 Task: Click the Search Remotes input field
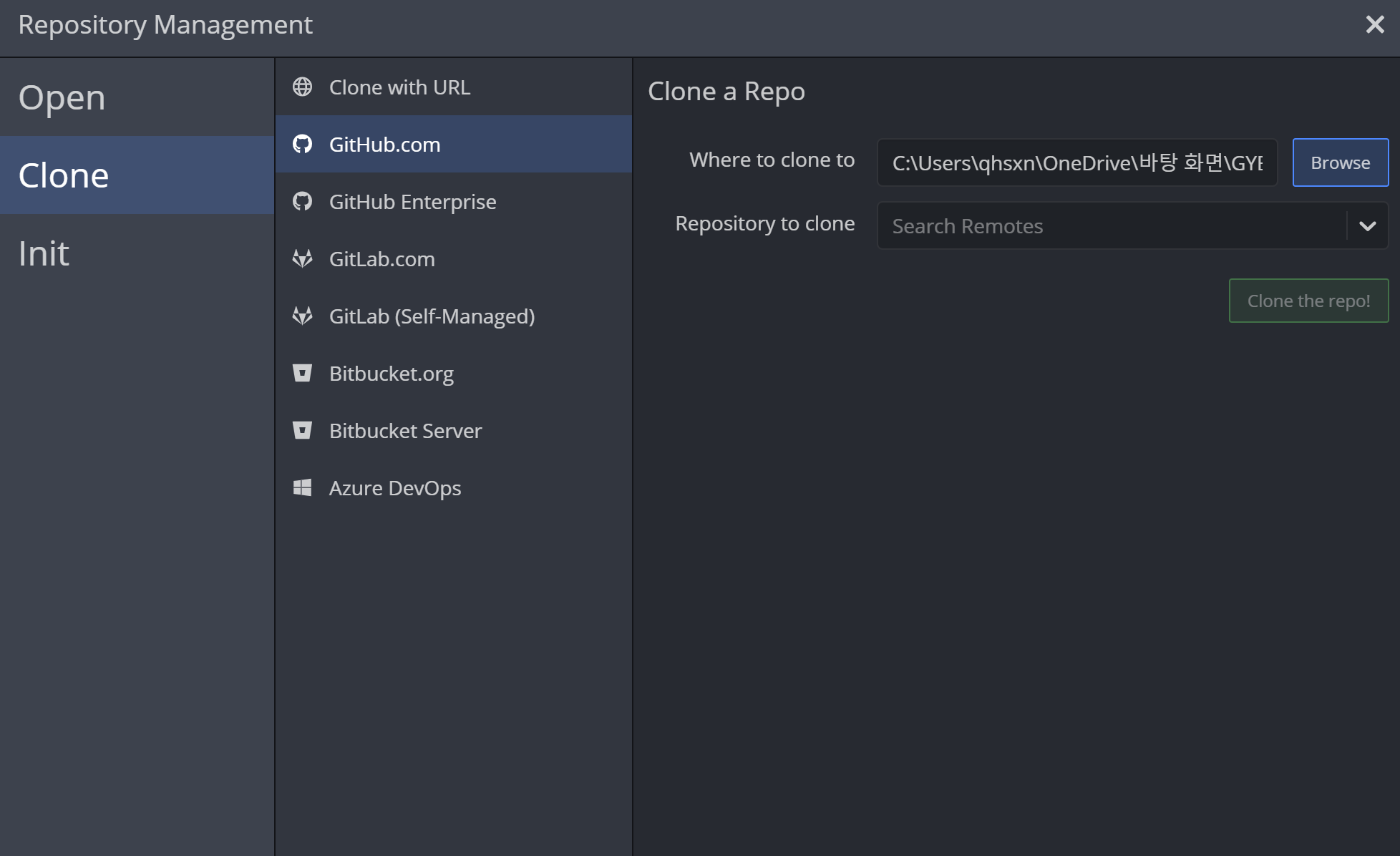click(1111, 226)
